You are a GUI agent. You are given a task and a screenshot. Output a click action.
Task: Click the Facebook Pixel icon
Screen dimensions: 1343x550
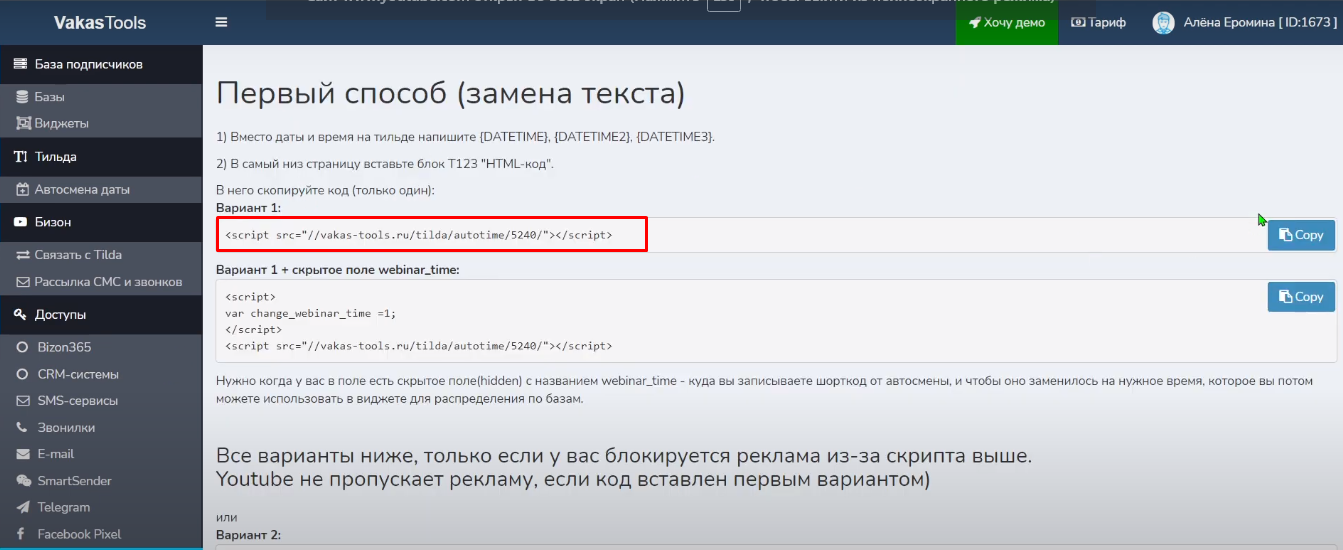coord(22,534)
